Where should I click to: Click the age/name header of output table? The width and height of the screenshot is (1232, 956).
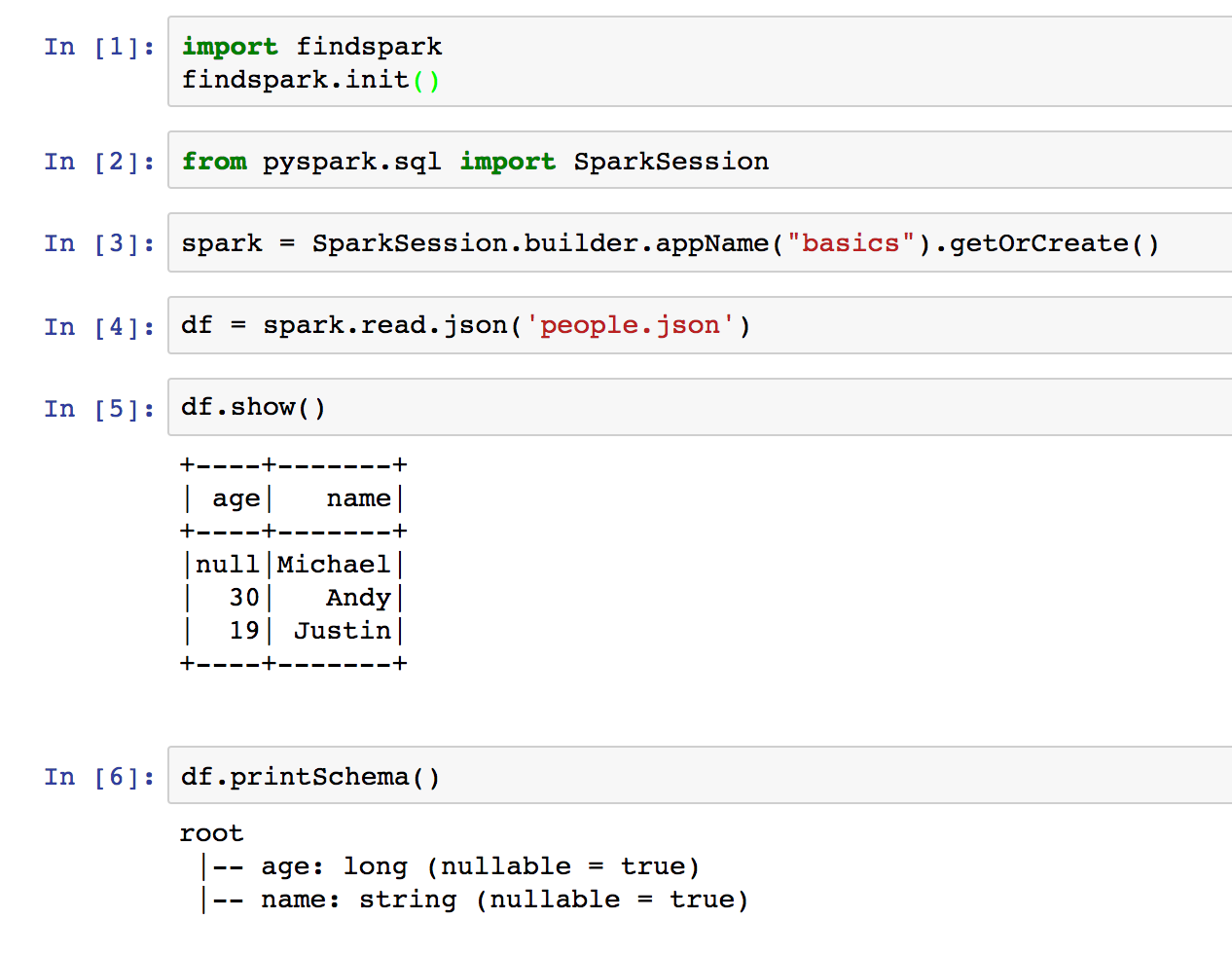293,498
